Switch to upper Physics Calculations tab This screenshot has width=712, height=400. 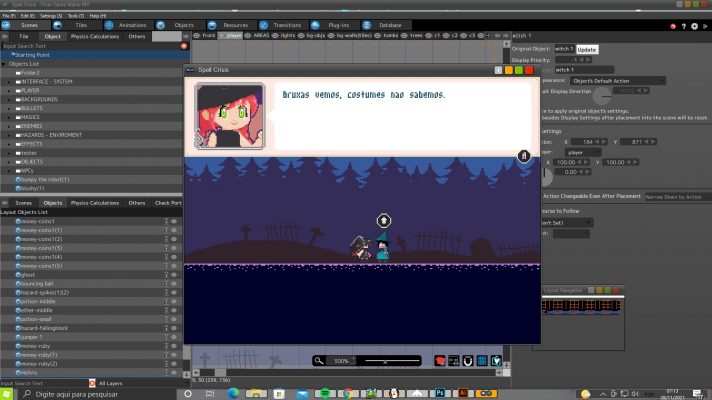coord(95,36)
